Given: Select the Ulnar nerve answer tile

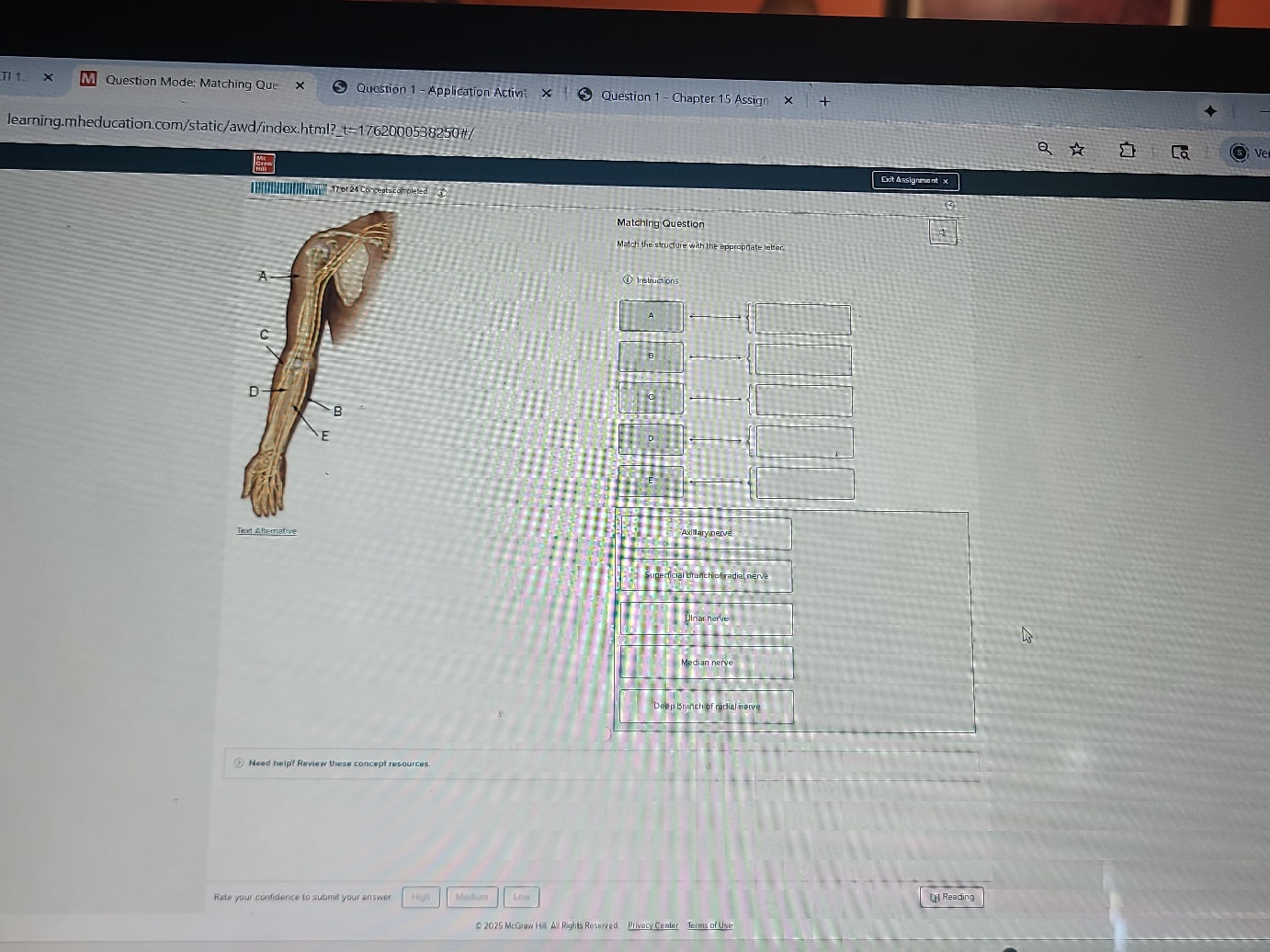Looking at the screenshot, I should coord(706,618).
